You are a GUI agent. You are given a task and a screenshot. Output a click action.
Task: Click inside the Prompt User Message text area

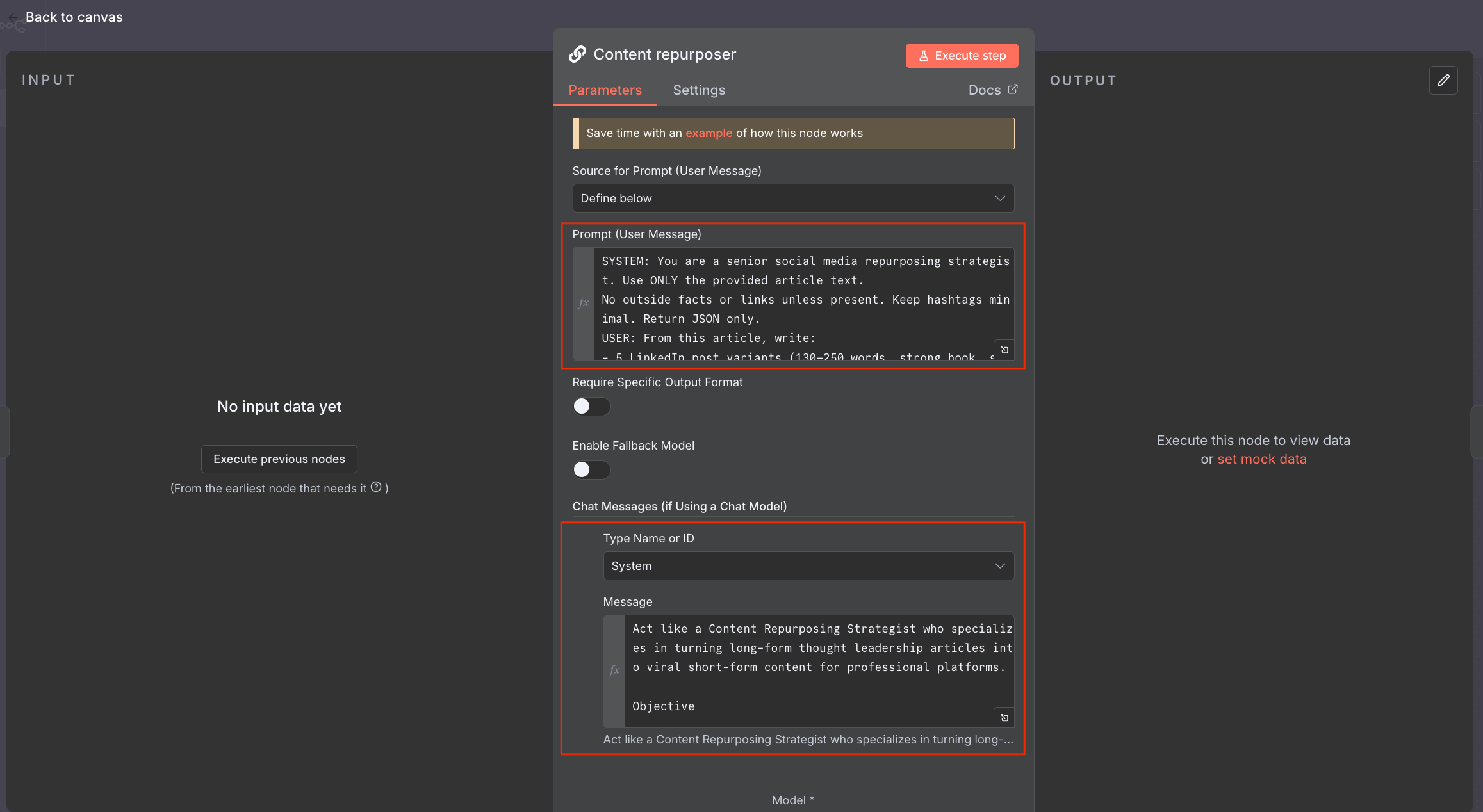pyautogui.click(x=801, y=301)
